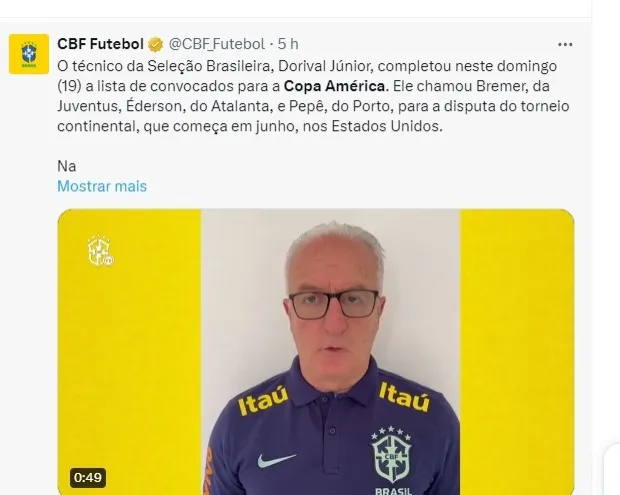
Task: Click the CBF watermark logo in video
Action: tap(100, 250)
